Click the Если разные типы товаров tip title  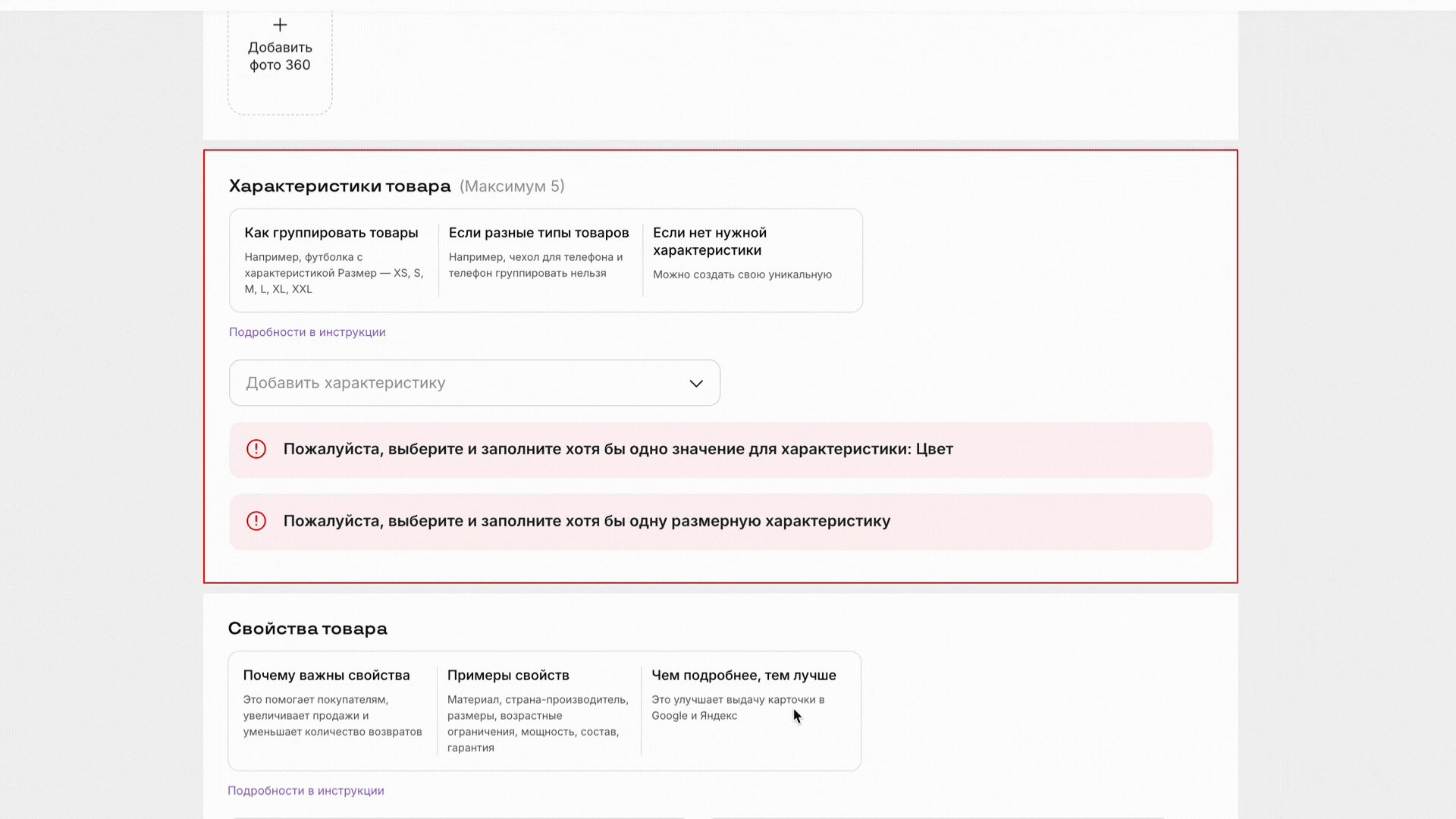point(539,233)
